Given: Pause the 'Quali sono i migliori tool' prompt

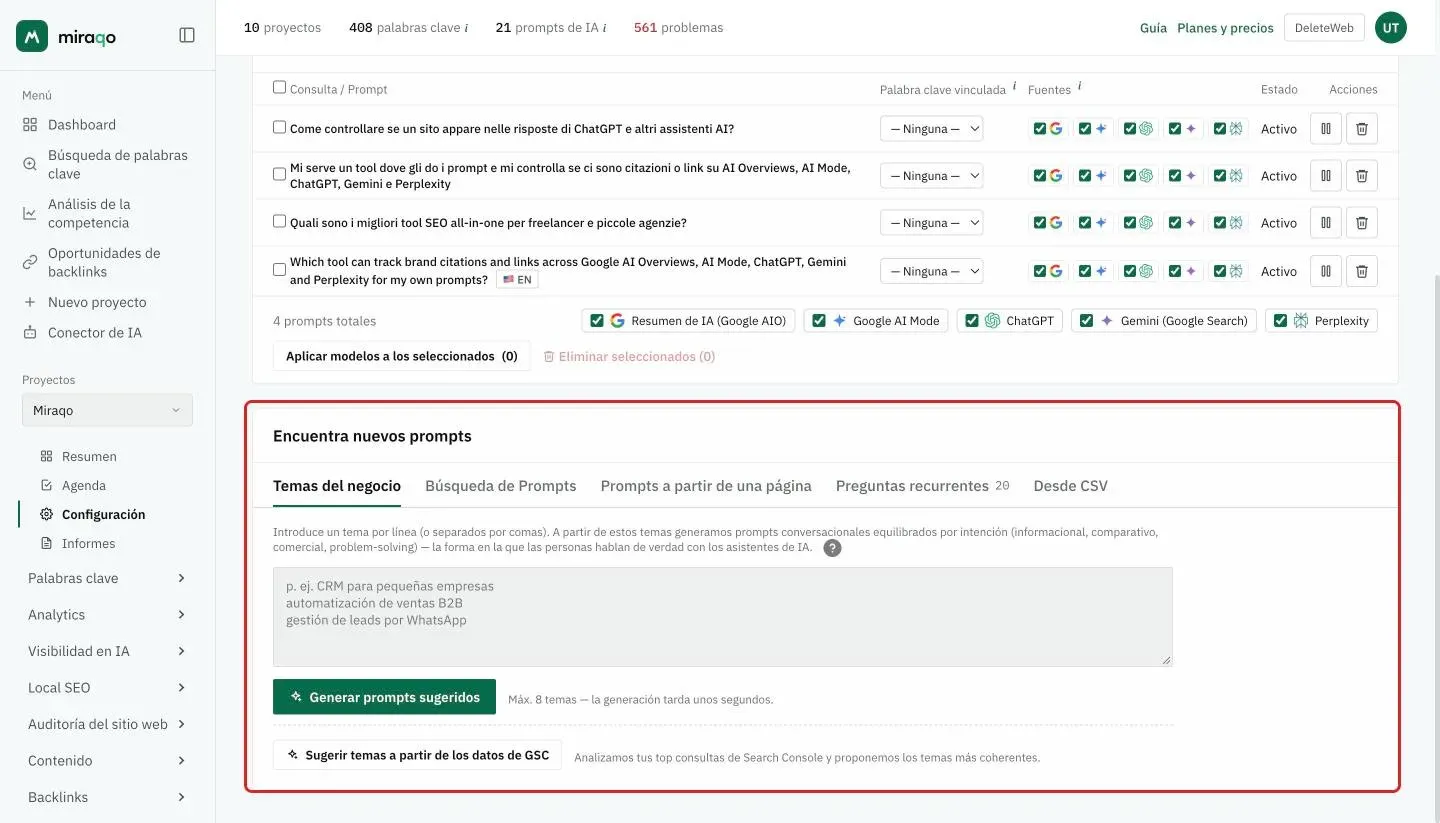Looking at the screenshot, I should (1325, 223).
